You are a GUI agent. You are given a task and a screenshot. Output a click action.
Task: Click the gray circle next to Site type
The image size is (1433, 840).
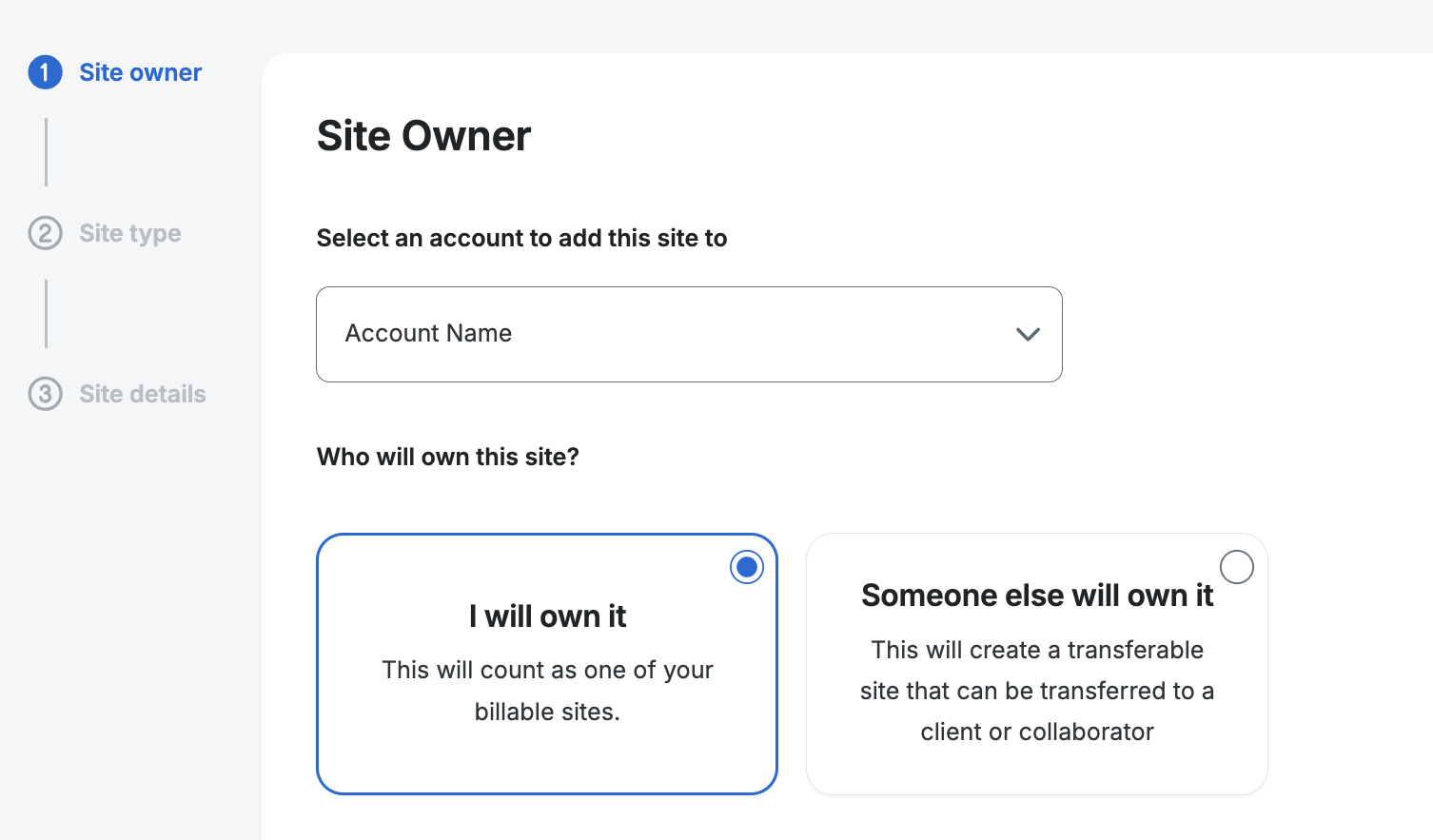pos(45,233)
